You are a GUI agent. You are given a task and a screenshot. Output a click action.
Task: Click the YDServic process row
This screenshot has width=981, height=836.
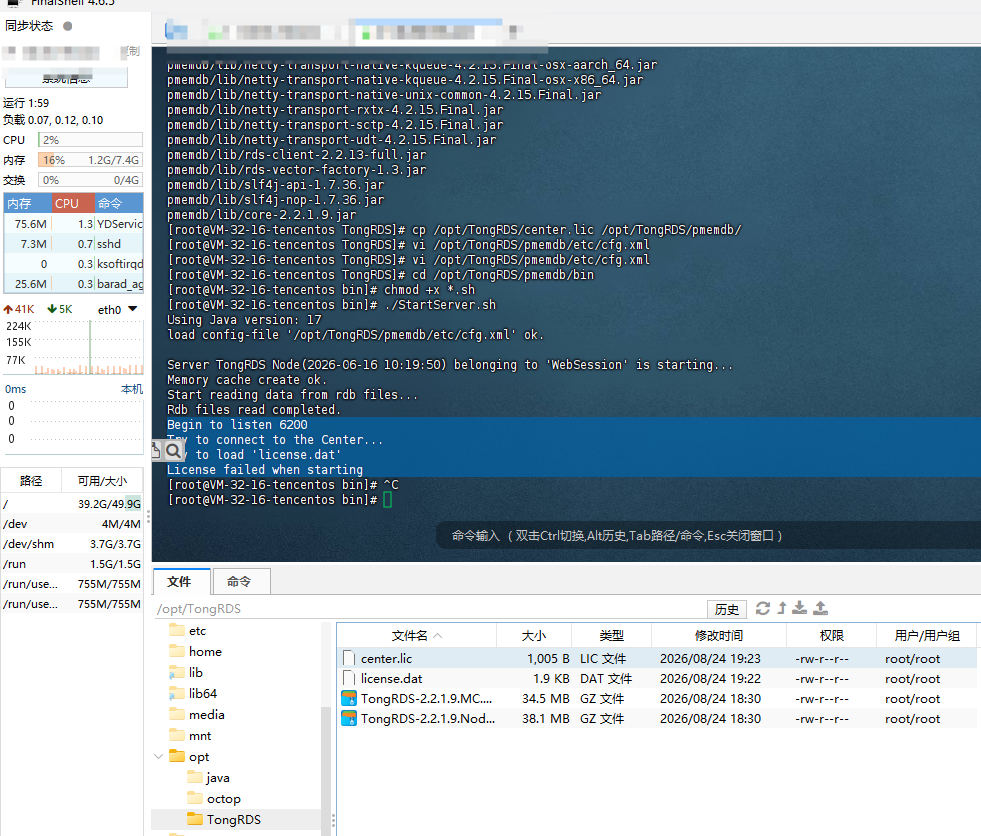tap(74, 223)
